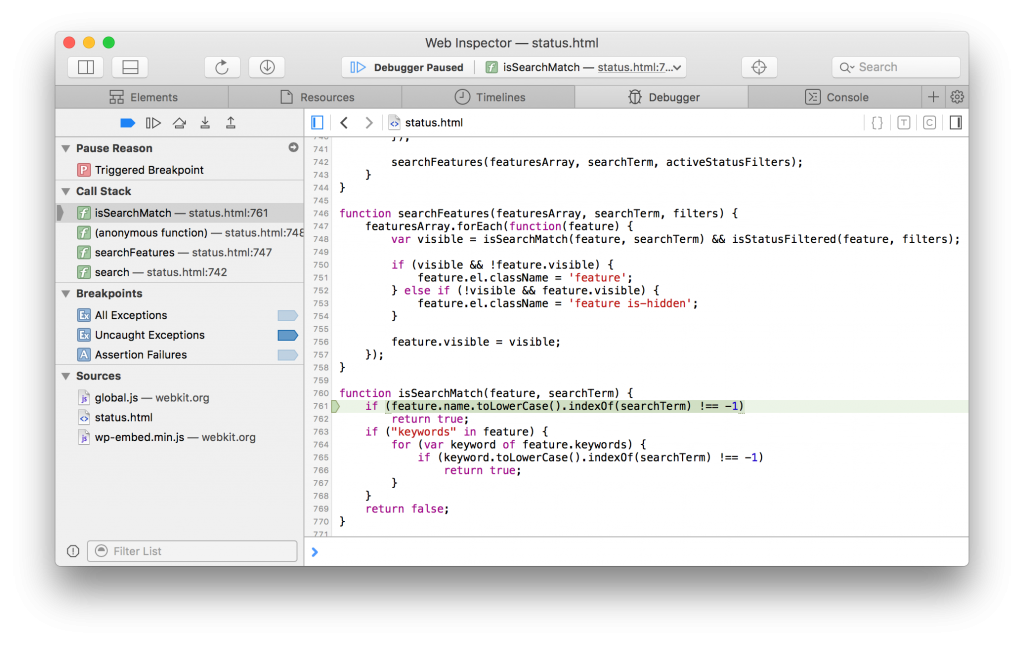Reload the inspected page
This screenshot has height=645, width=1024.
tap(222, 67)
